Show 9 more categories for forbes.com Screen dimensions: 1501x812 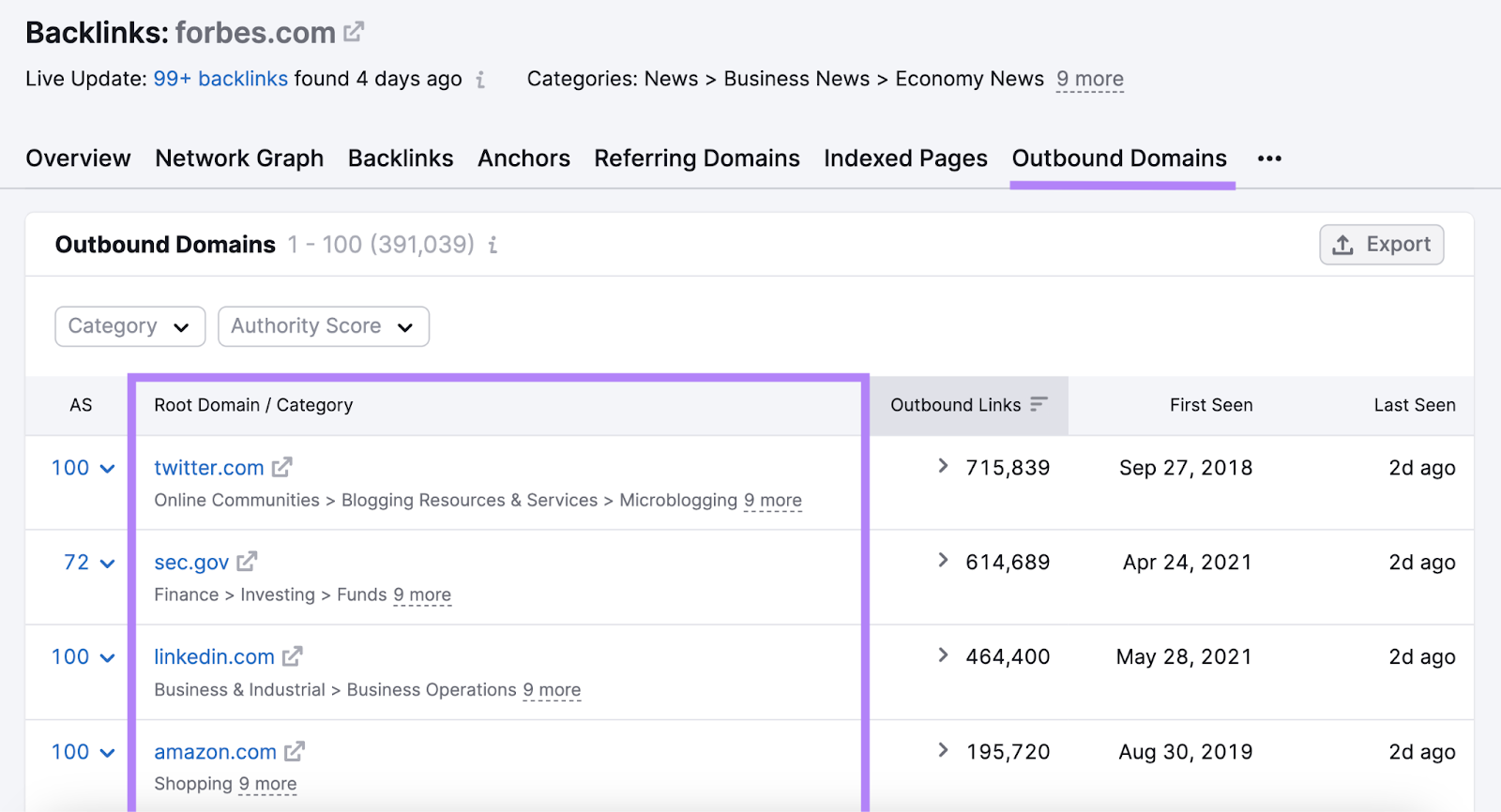click(1089, 80)
